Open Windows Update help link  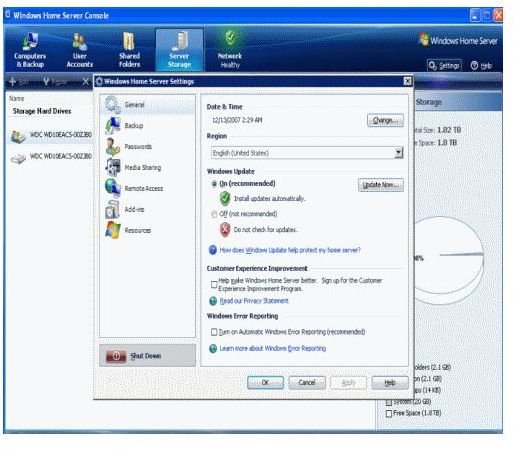[290, 250]
